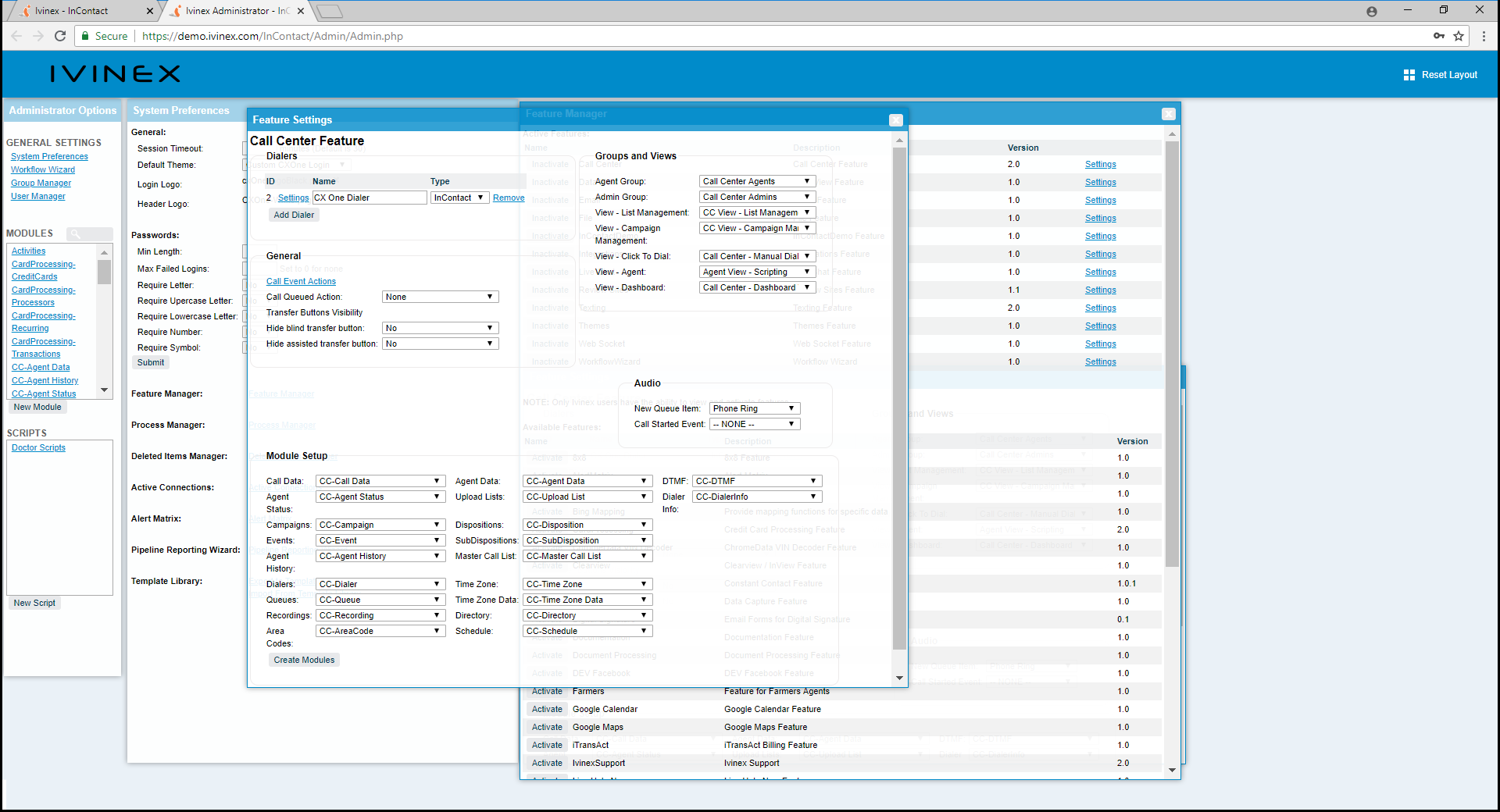Open New Queue Item Phone Ring dropdown
The width and height of the screenshot is (1500, 812).
point(755,408)
